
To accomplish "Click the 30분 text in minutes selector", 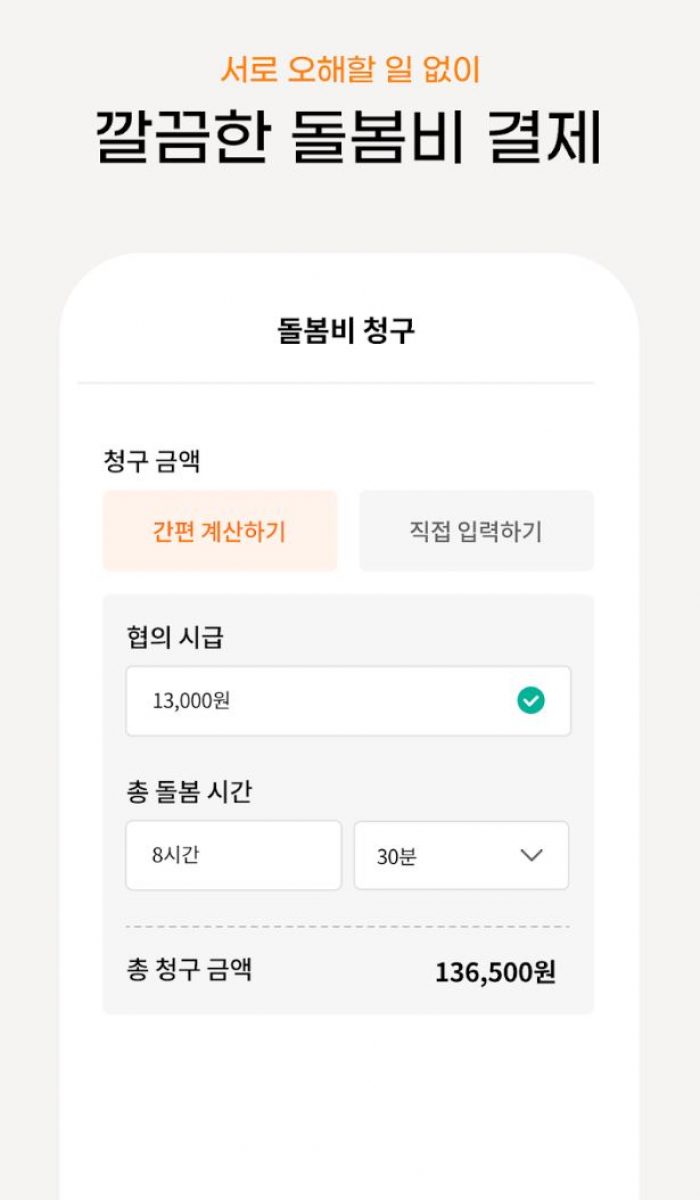I will click(396, 857).
